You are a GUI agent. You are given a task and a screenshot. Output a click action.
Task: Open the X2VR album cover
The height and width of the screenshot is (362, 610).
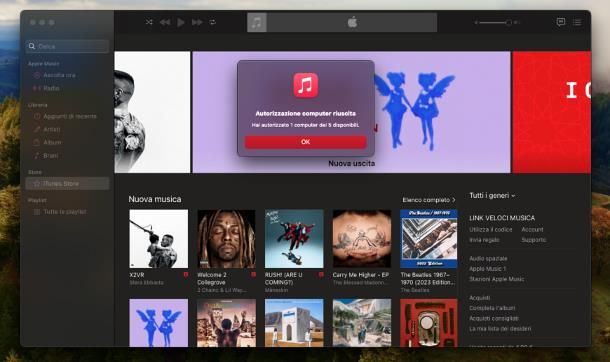[x=159, y=239]
